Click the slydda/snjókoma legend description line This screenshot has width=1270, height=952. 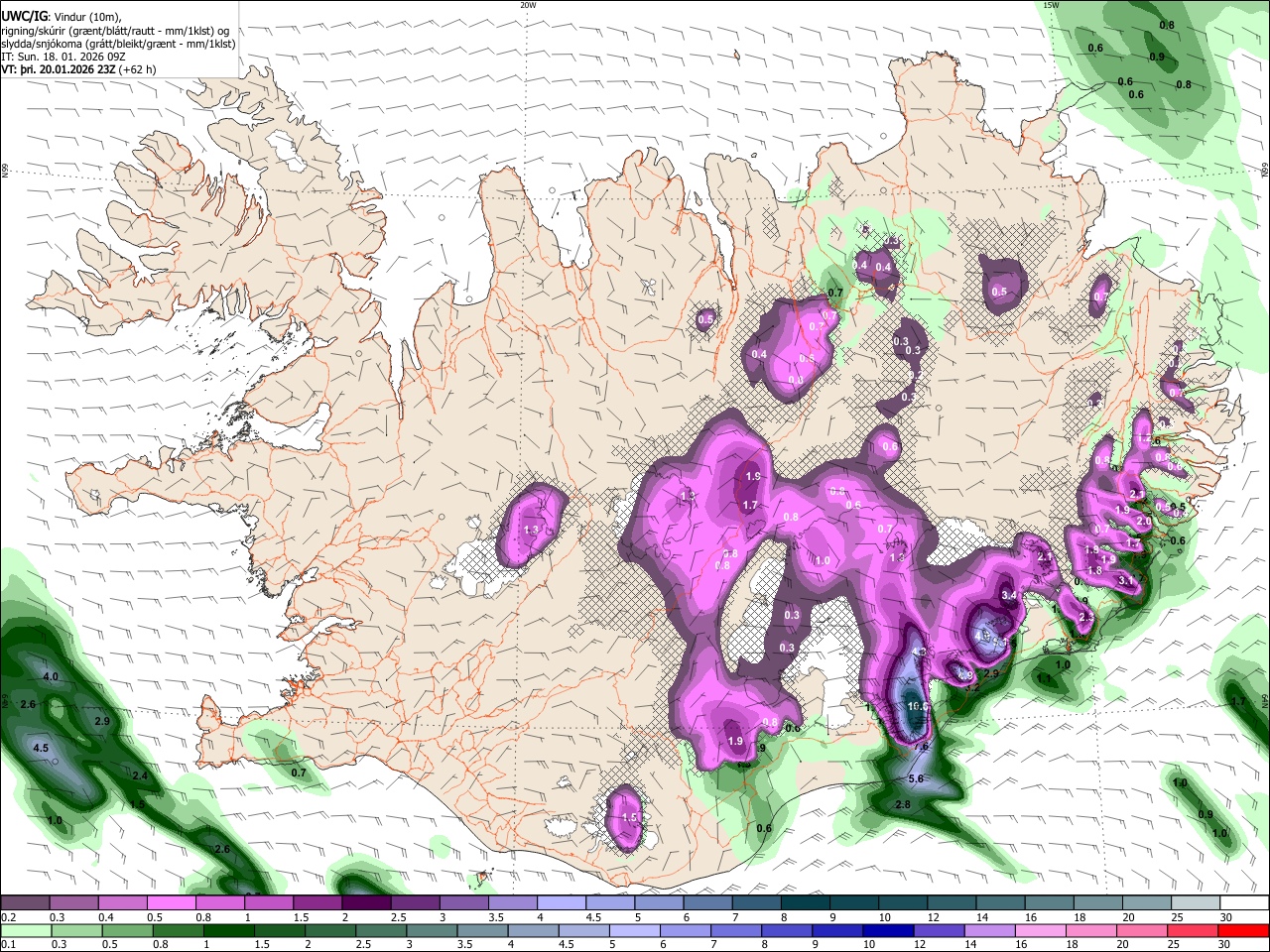pyautogui.click(x=118, y=44)
